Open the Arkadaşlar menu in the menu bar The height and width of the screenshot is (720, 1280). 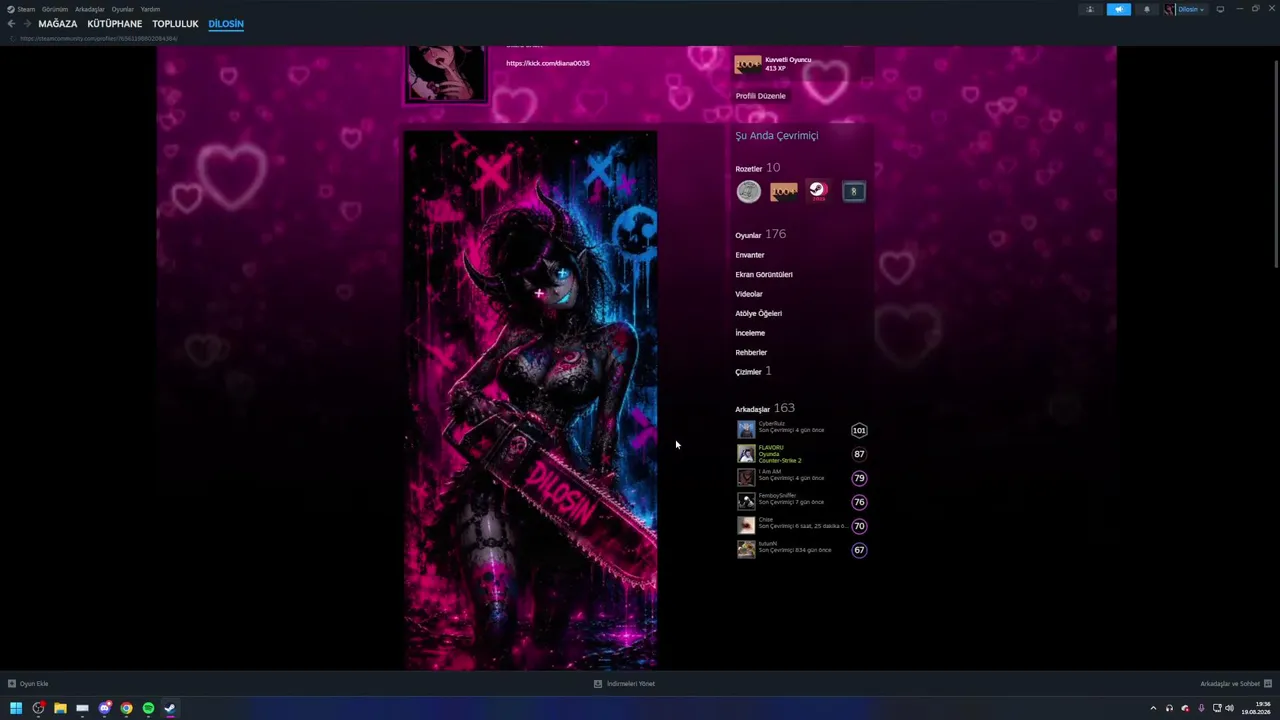tap(90, 9)
